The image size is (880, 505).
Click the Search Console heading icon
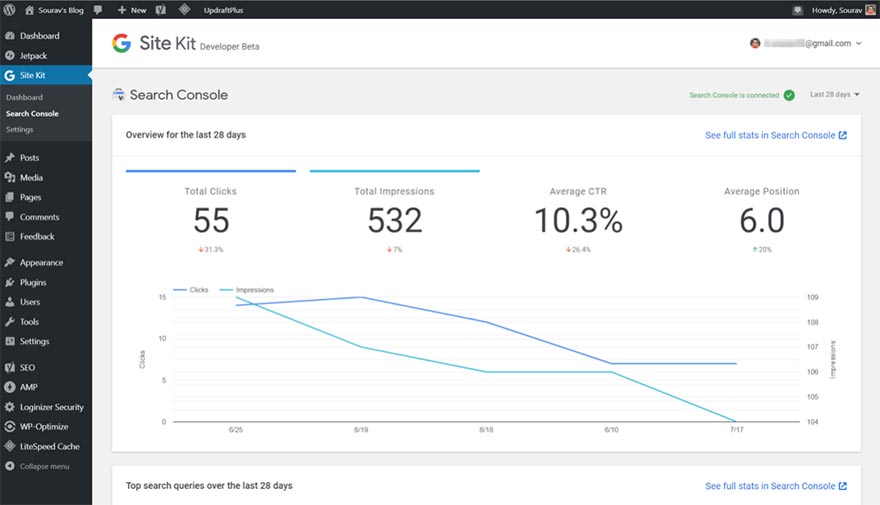click(118, 95)
